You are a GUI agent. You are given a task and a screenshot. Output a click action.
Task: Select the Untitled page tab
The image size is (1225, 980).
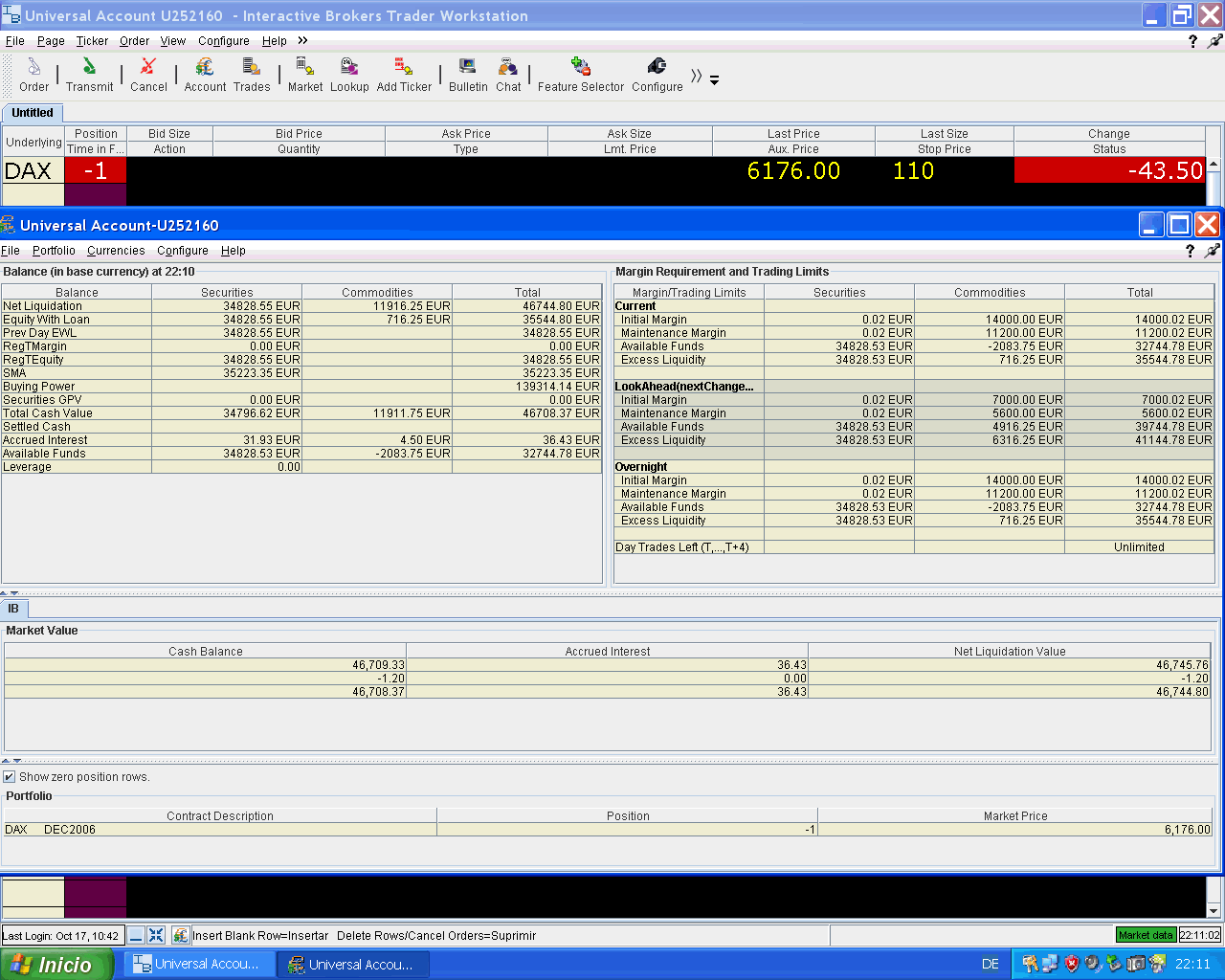pos(33,113)
